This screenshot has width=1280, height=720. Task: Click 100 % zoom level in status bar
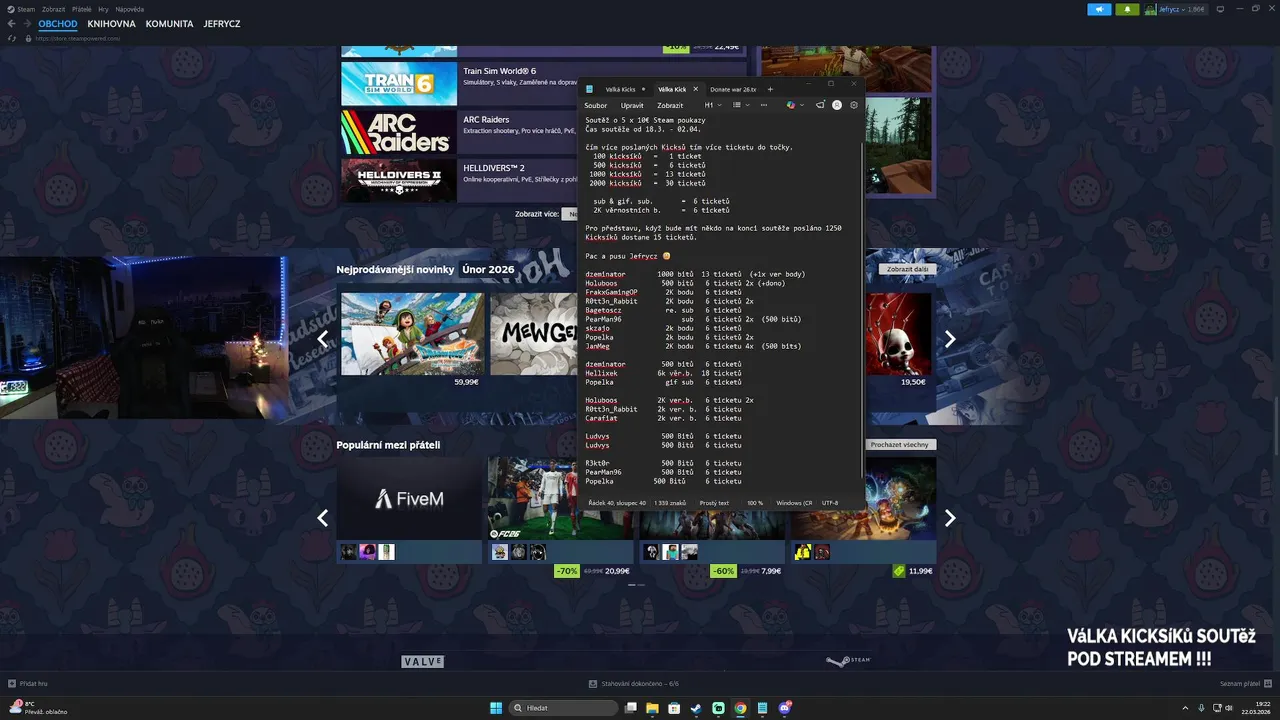755,503
